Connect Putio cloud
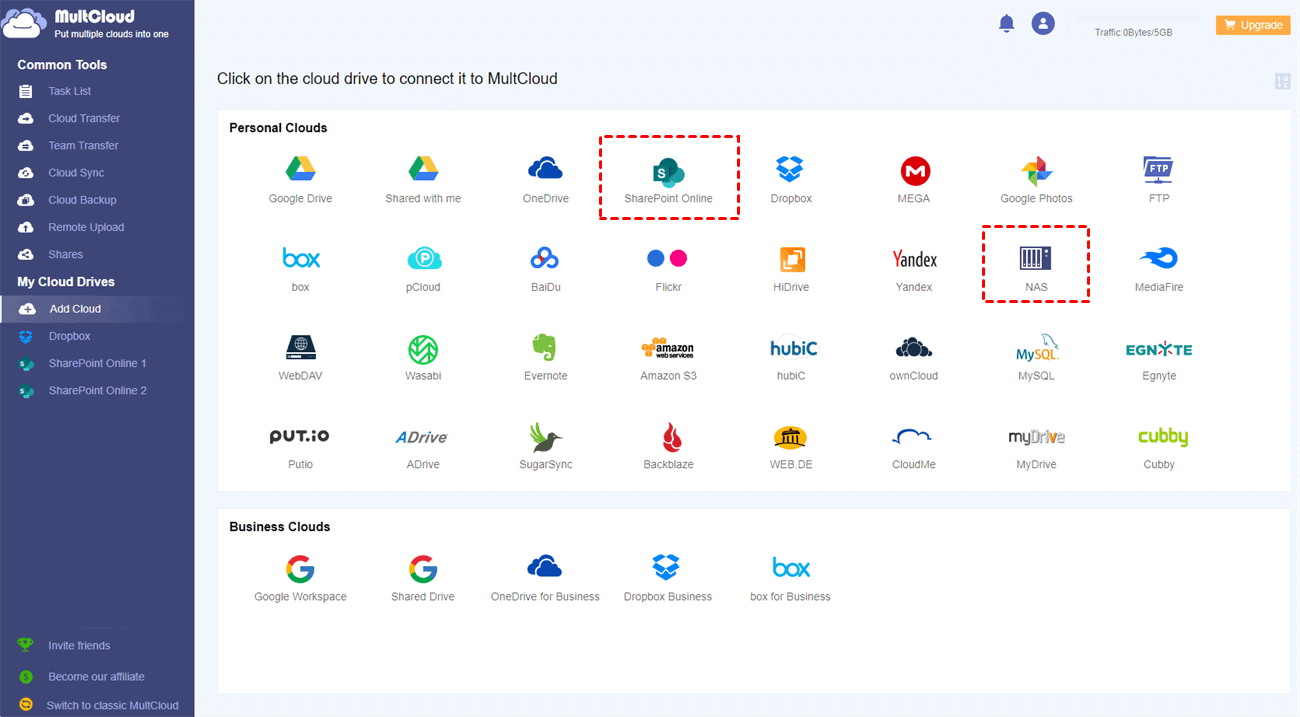1300x717 pixels. (300, 436)
